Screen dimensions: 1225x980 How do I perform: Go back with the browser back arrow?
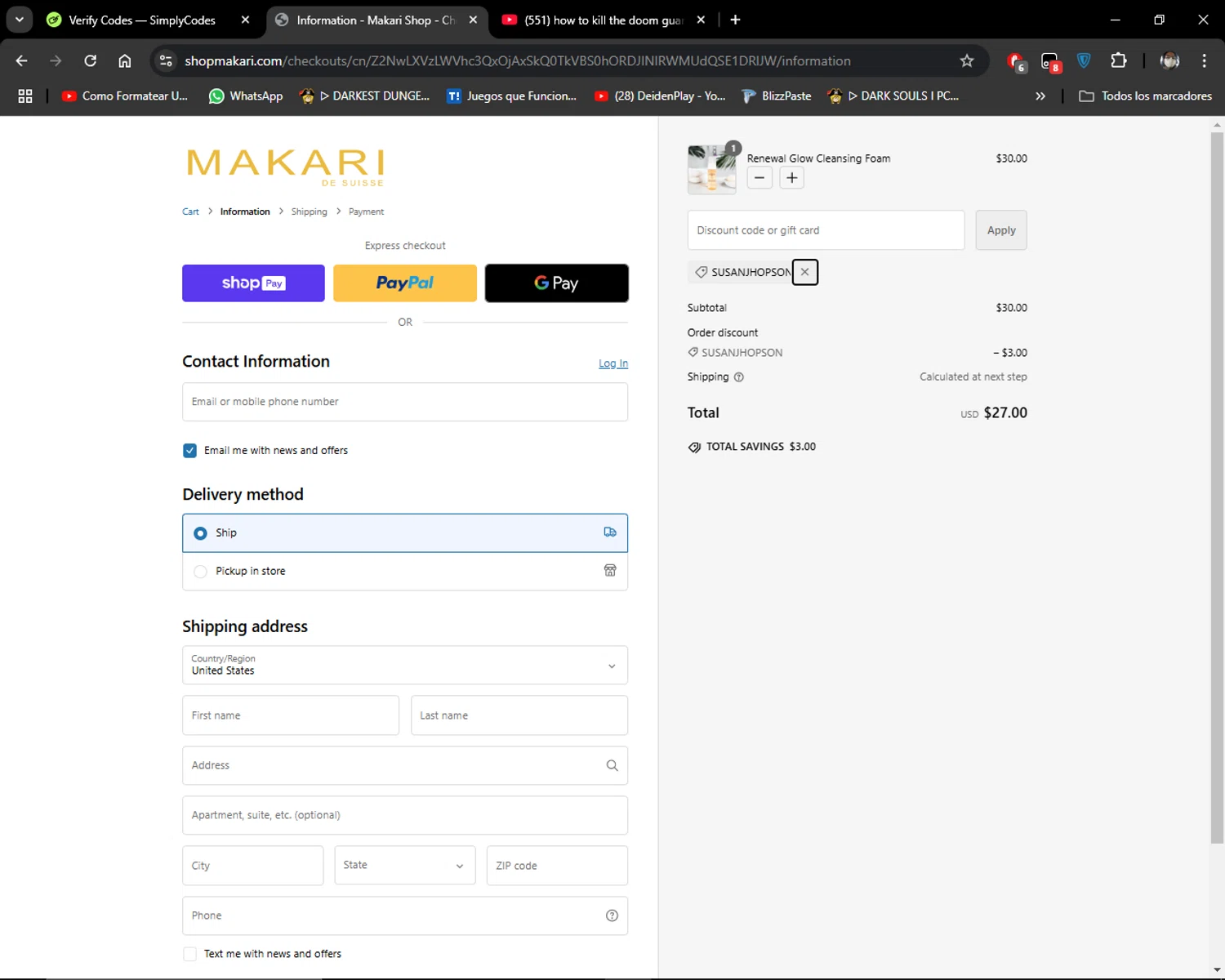22,60
